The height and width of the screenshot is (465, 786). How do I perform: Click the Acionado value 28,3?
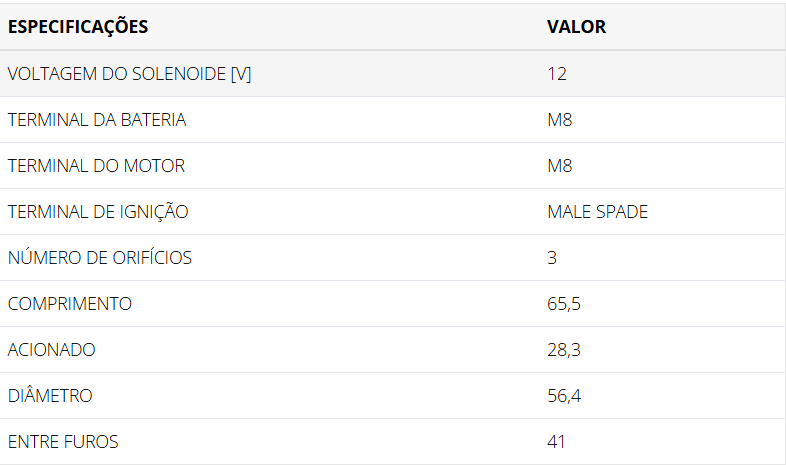pos(564,350)
